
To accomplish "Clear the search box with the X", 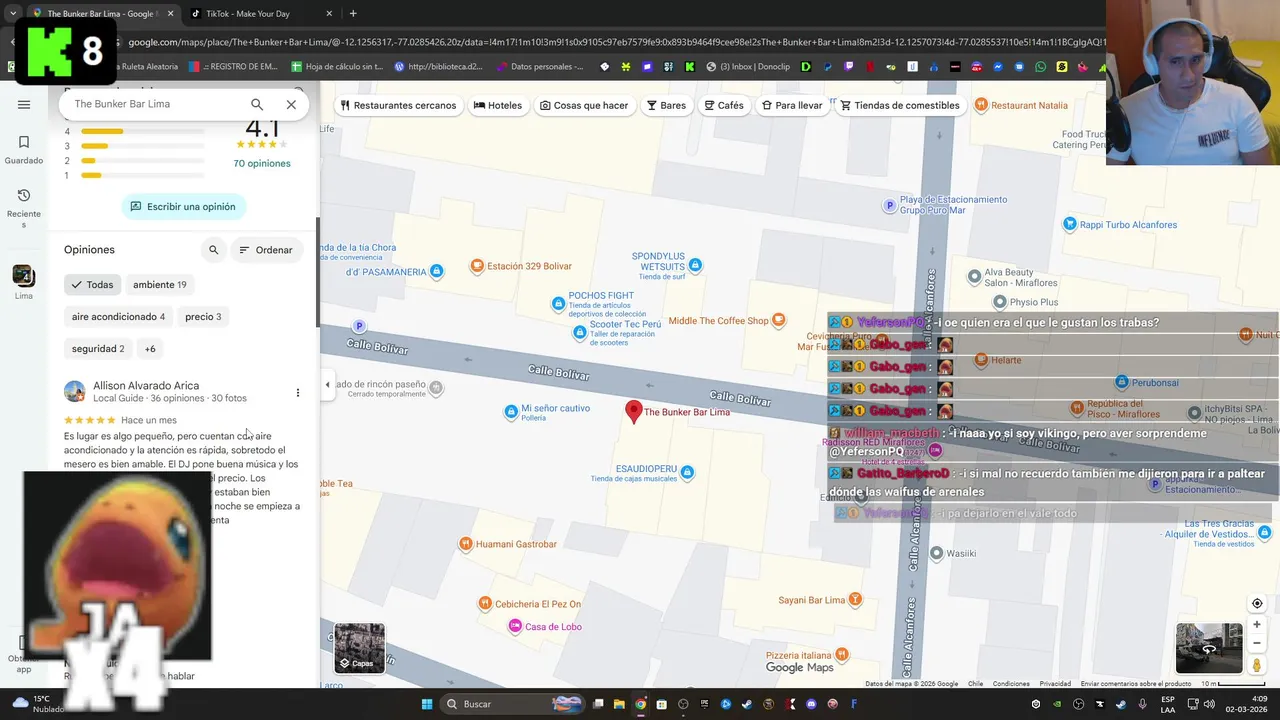I will coord(291,104).
